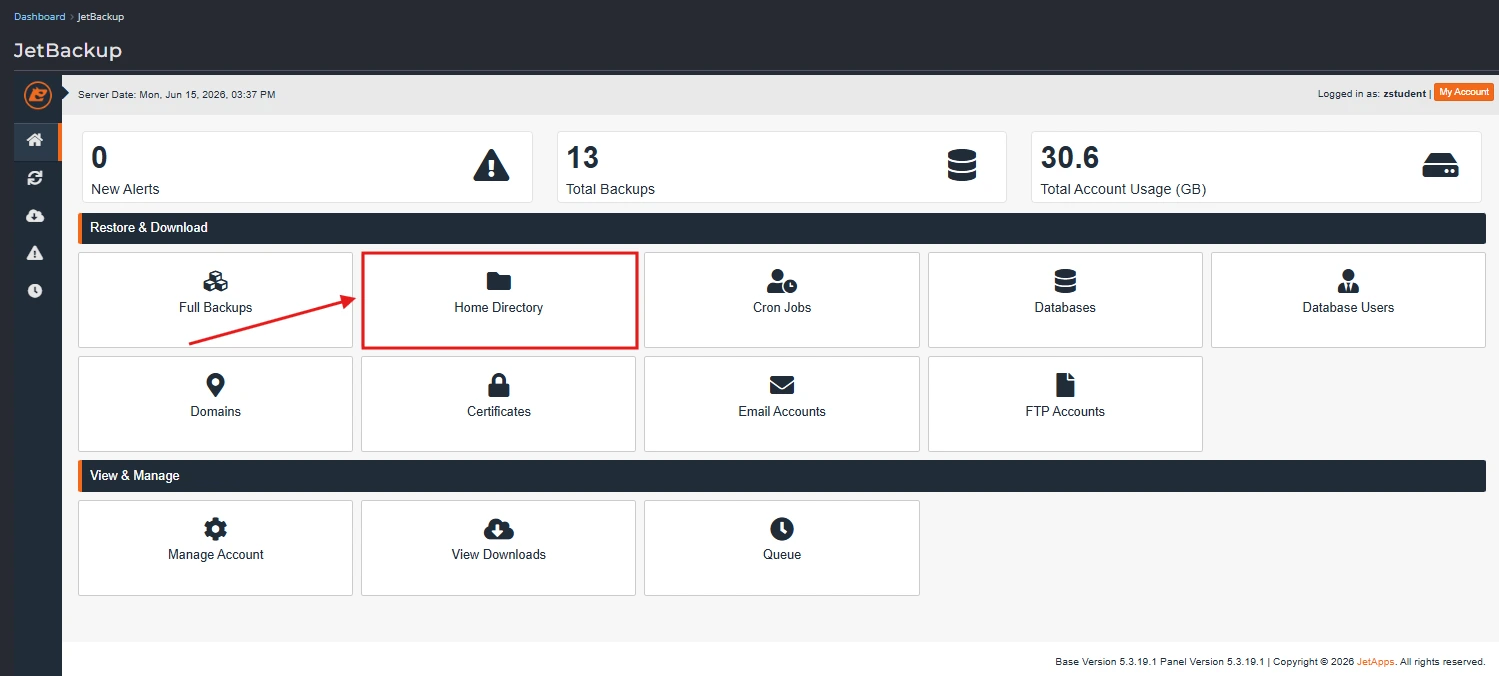
Task: Click the Server Date text
Action: 177,95
